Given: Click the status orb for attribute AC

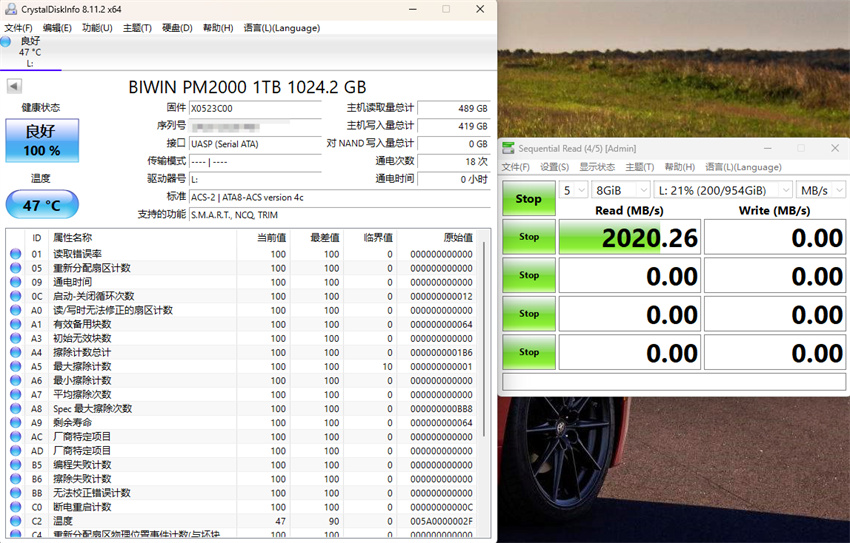Looking at the screenshot, I should click(x=16, y=437).
